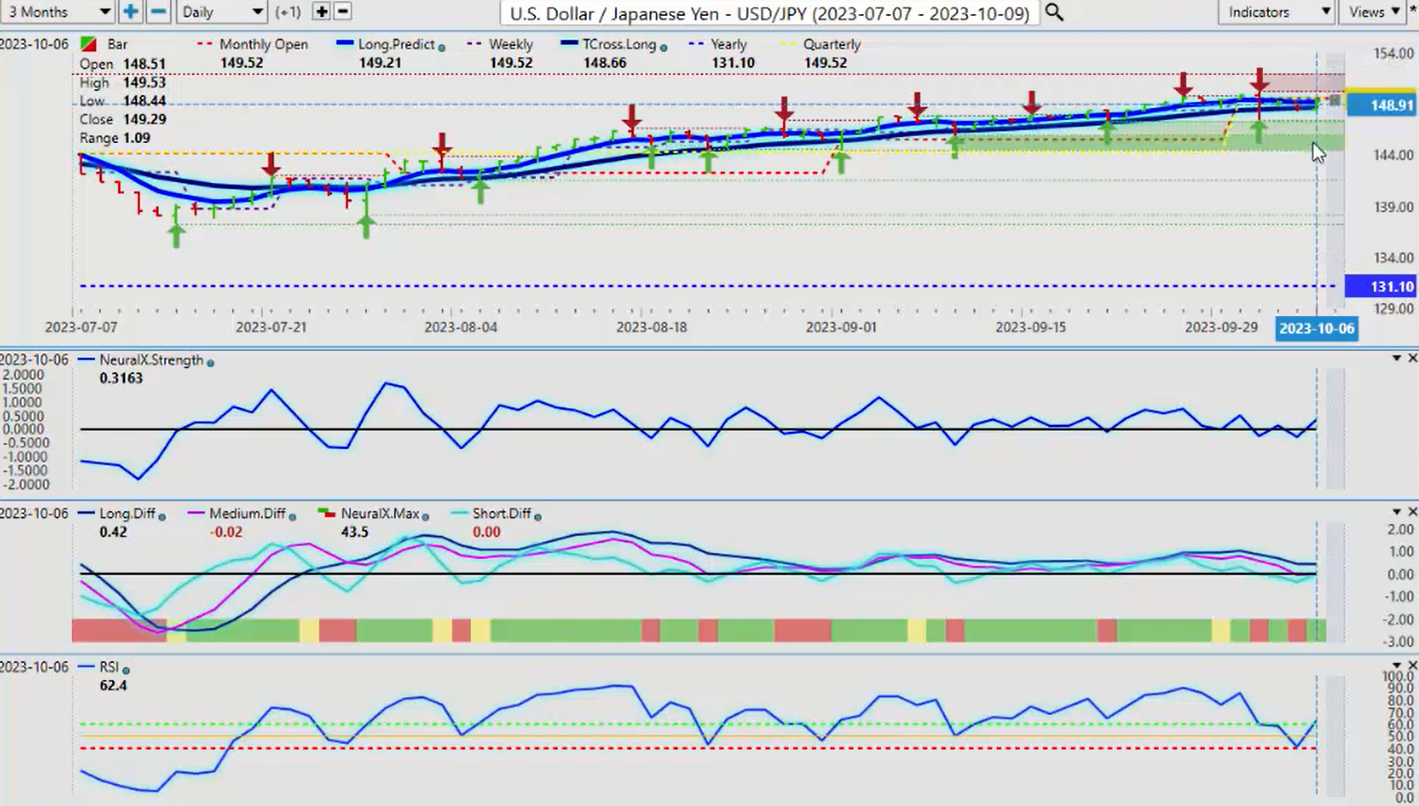The width and height of the screenshot is (1419, 806).
Task: Select the Long.Predict legend label
Action: coord(396,45)
